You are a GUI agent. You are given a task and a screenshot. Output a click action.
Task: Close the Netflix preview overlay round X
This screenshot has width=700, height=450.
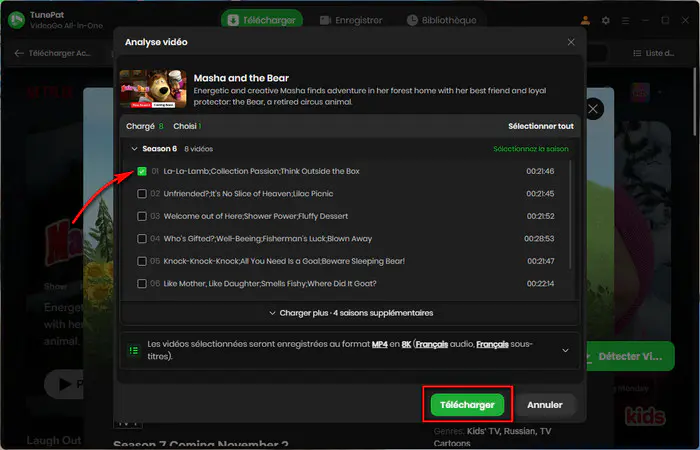click(x=593, y=109)
